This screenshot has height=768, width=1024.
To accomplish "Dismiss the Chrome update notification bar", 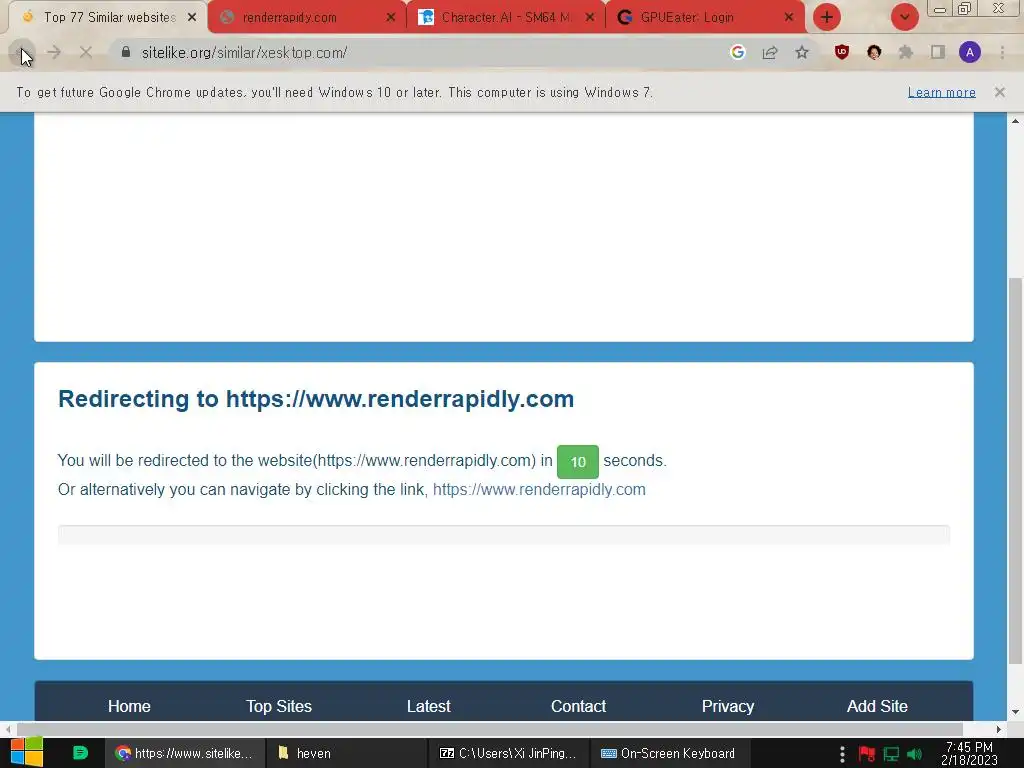I will (1000, 92).
